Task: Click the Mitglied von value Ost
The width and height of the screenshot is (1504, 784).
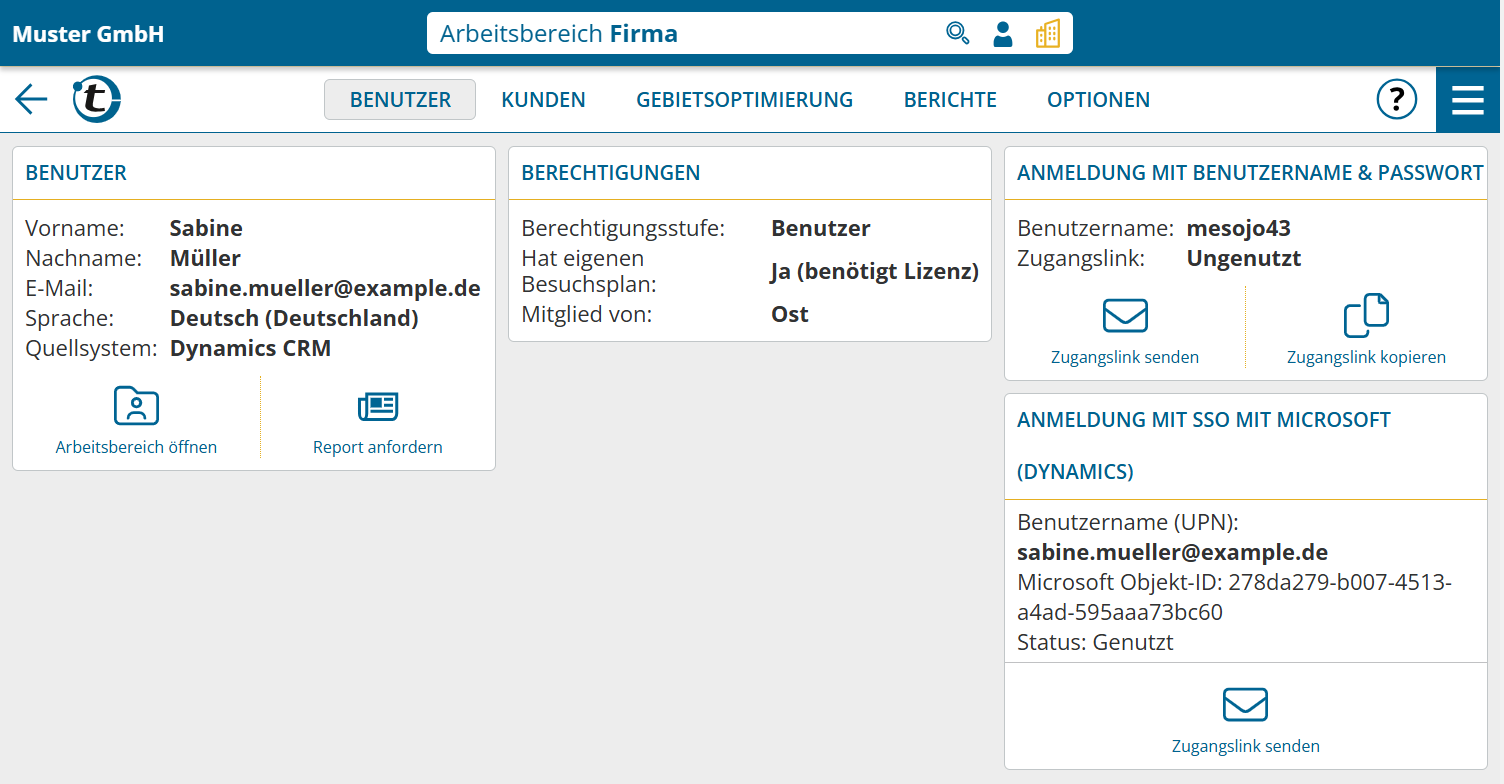Action: pos(790,314)
